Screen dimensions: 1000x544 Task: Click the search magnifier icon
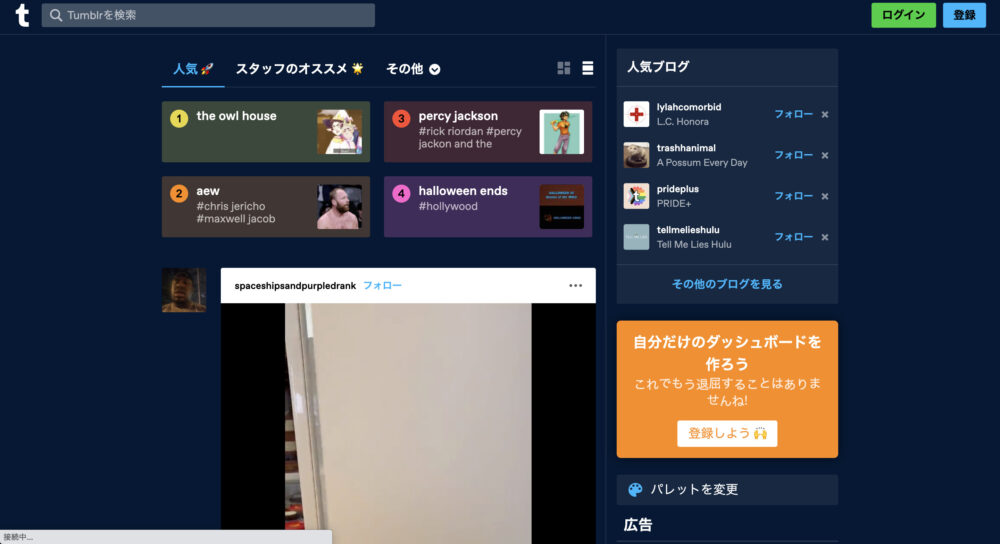click(x=56, y=15)
